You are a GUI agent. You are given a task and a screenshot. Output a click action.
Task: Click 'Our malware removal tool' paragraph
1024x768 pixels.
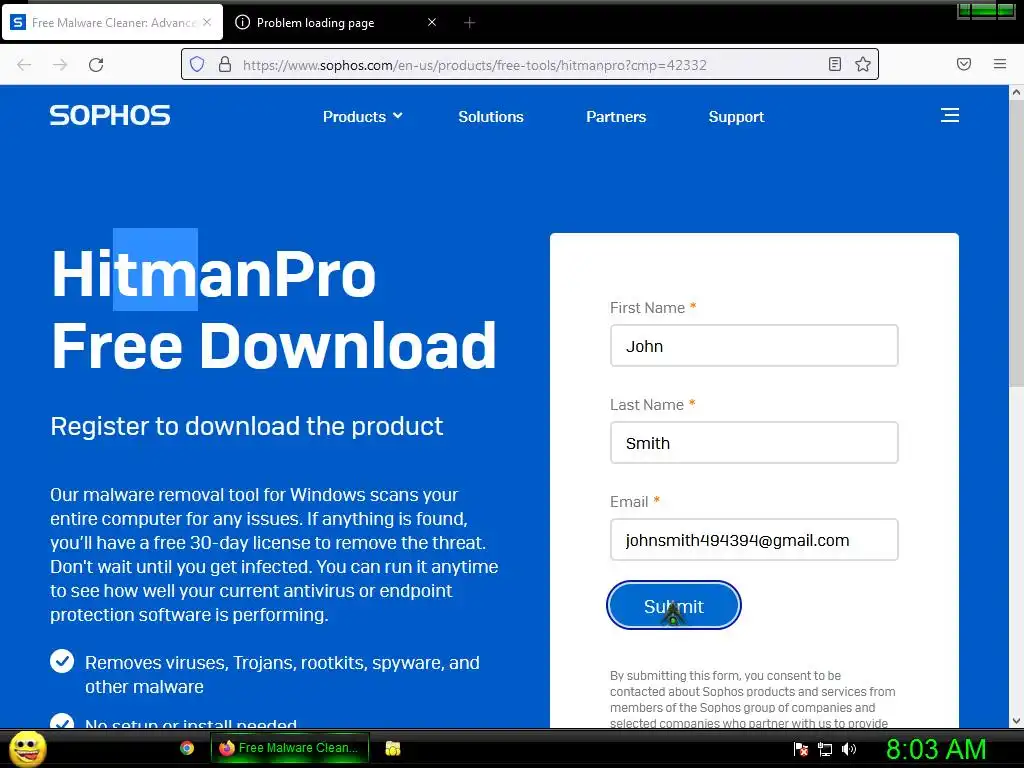pos(274,554)
